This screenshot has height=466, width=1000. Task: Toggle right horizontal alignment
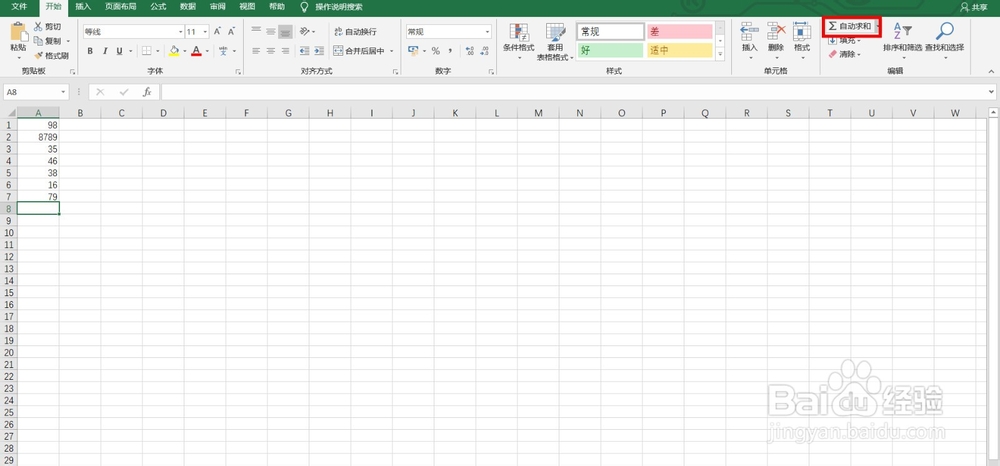pyautogui.click(x=285, y=51)
